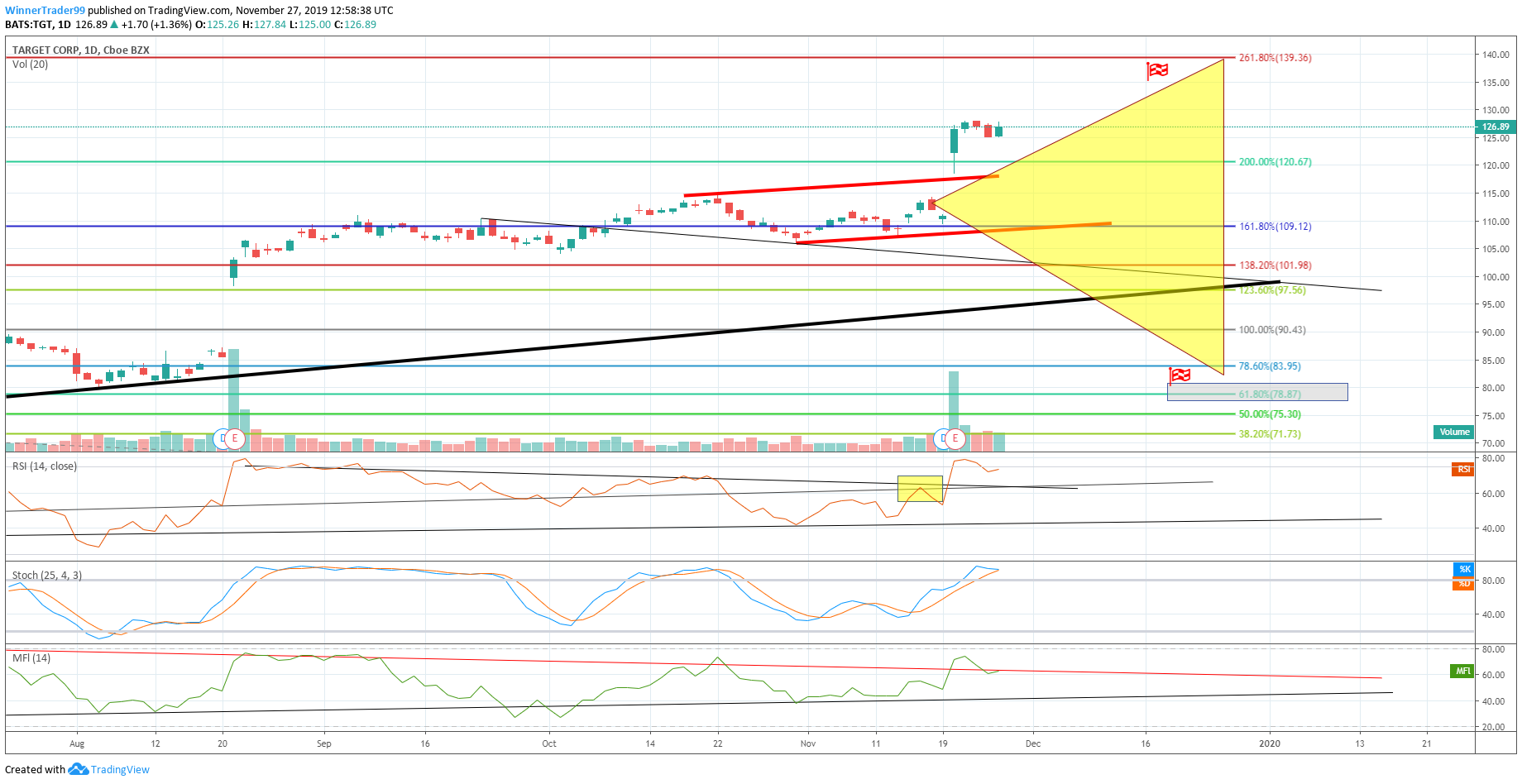Viewport: 1522px width, 784px height.
Task: Select the 200.00%(120.67) Fibonacci label
Action: [x=1275, y=162]
